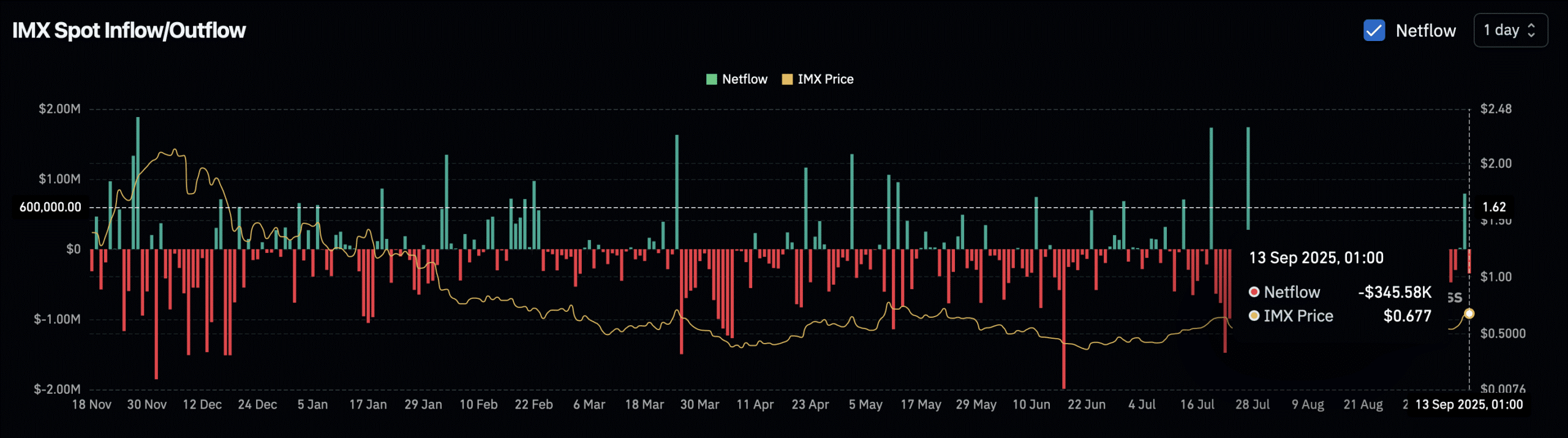Image resolution: width=1568 pixels, height=438 pixels.
Task: Click the deepest red outflow bar in mid-June
Action: pyautogui.click(x=1063, y=319)
